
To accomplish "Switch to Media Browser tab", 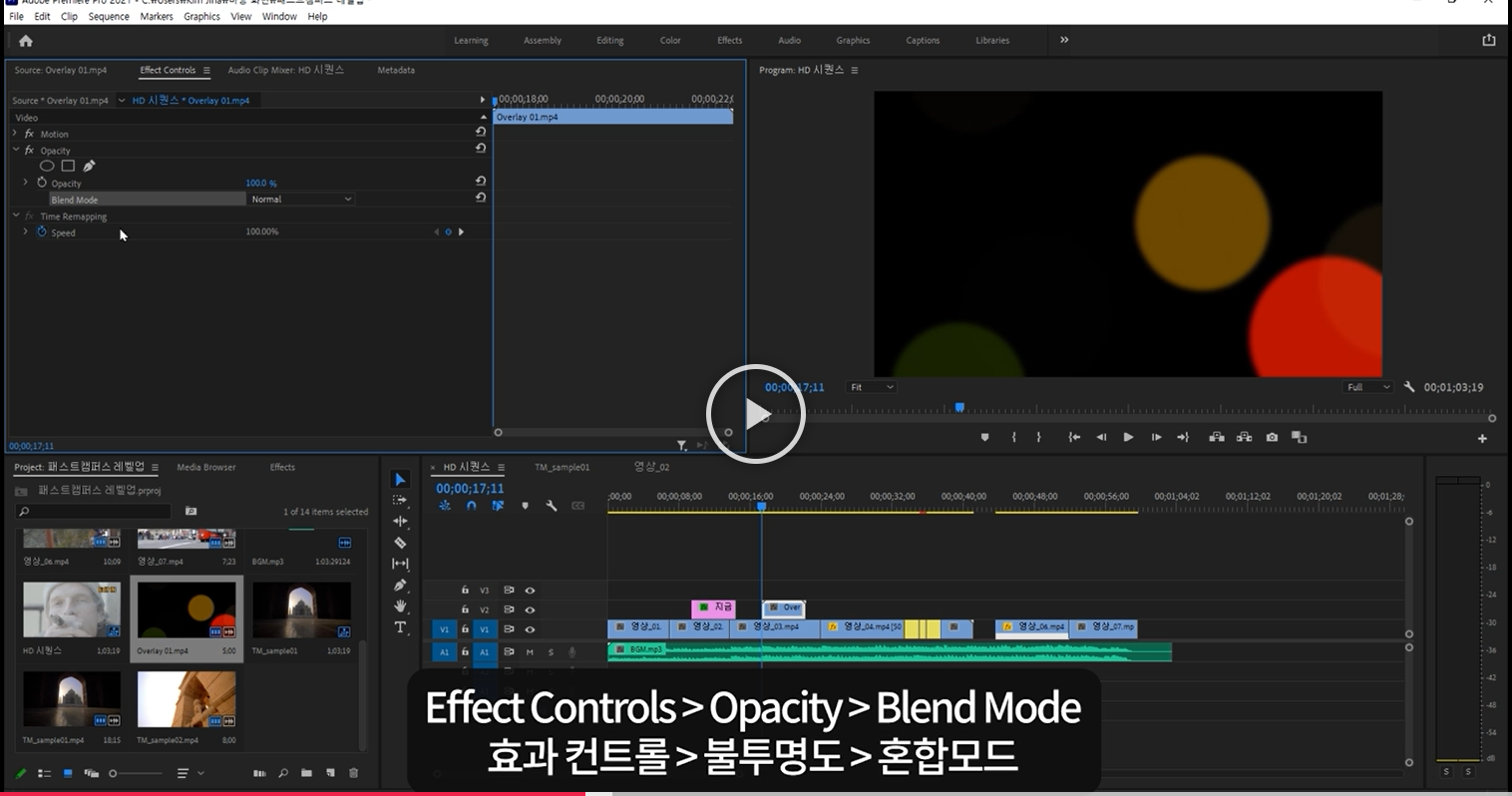I will (x=206, y=467).
